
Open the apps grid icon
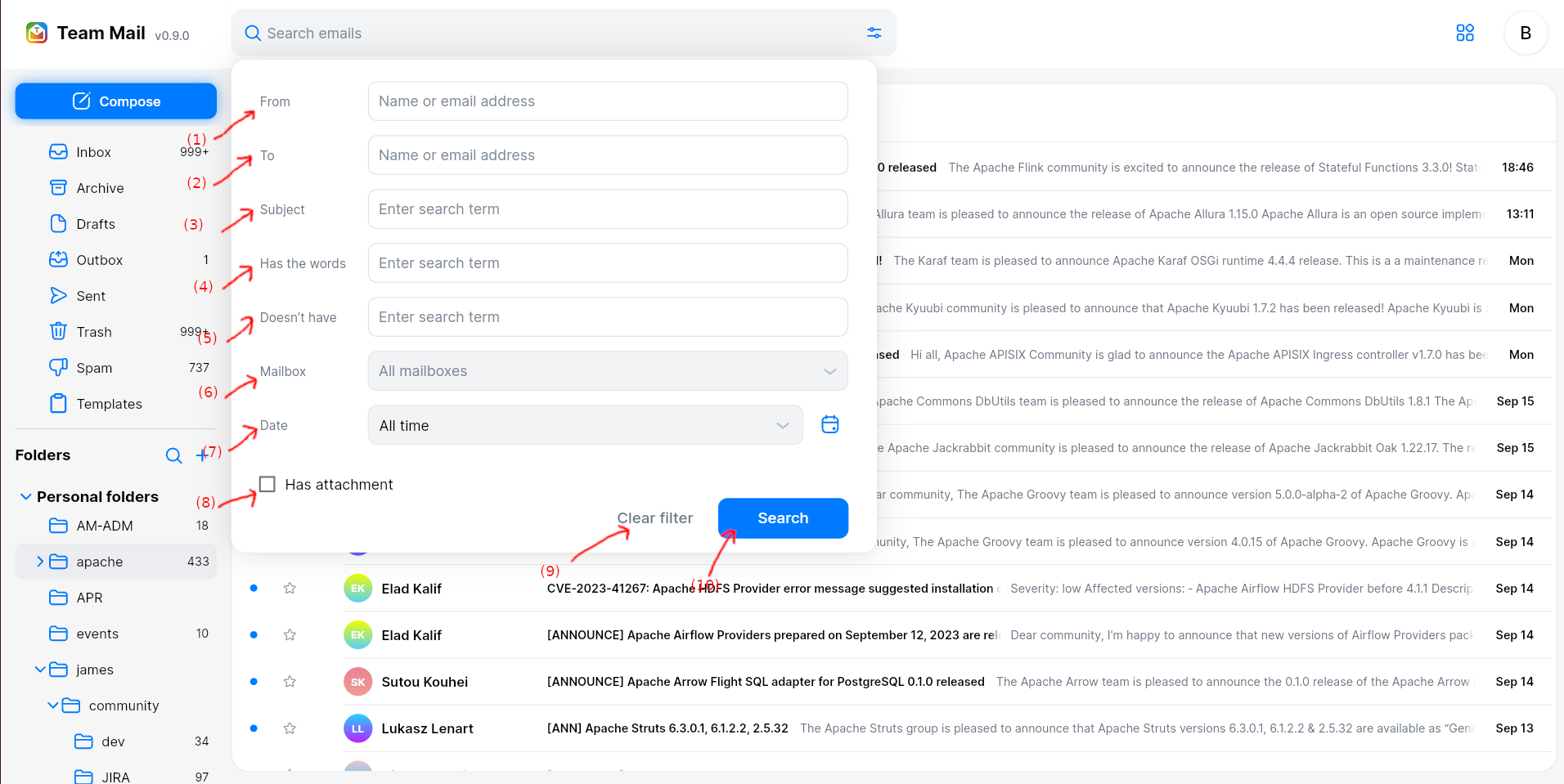point(1465,33)
